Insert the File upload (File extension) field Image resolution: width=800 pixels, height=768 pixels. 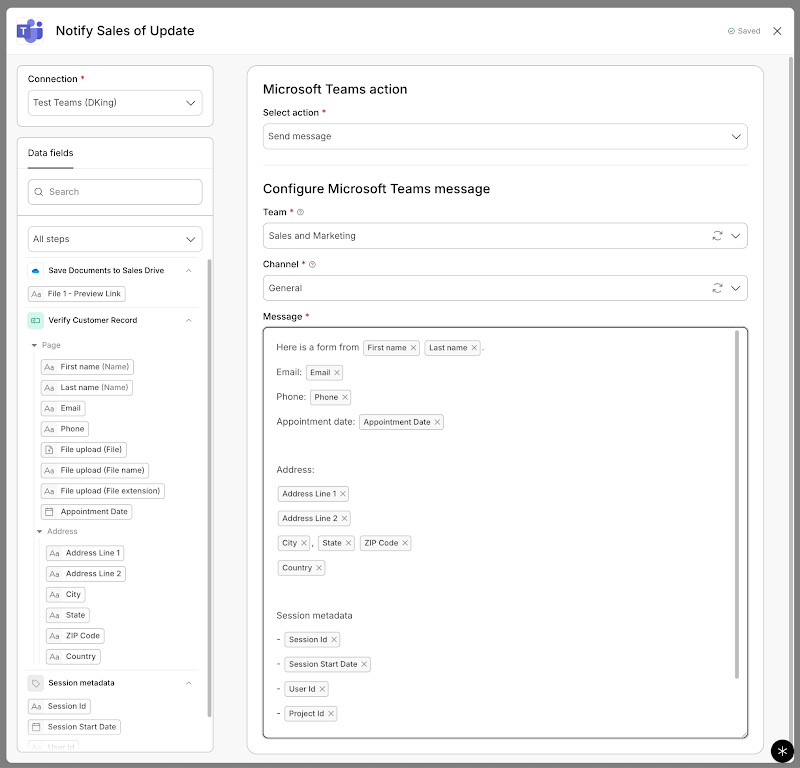103,491
